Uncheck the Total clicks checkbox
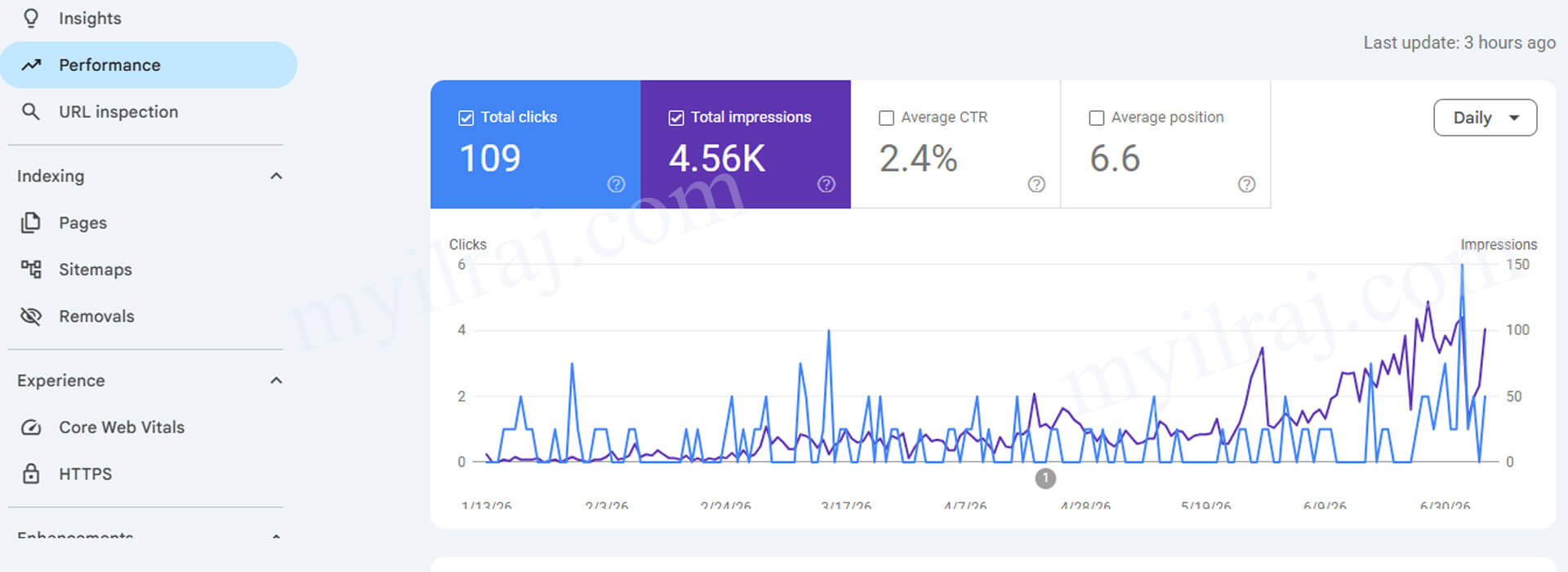This screenshot has height=572, width=1568. 466,118
